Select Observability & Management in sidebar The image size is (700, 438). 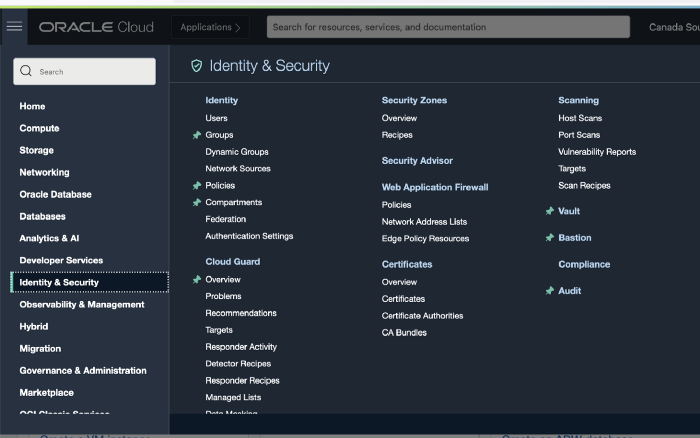pyautogui.click(x=82, y=304)
